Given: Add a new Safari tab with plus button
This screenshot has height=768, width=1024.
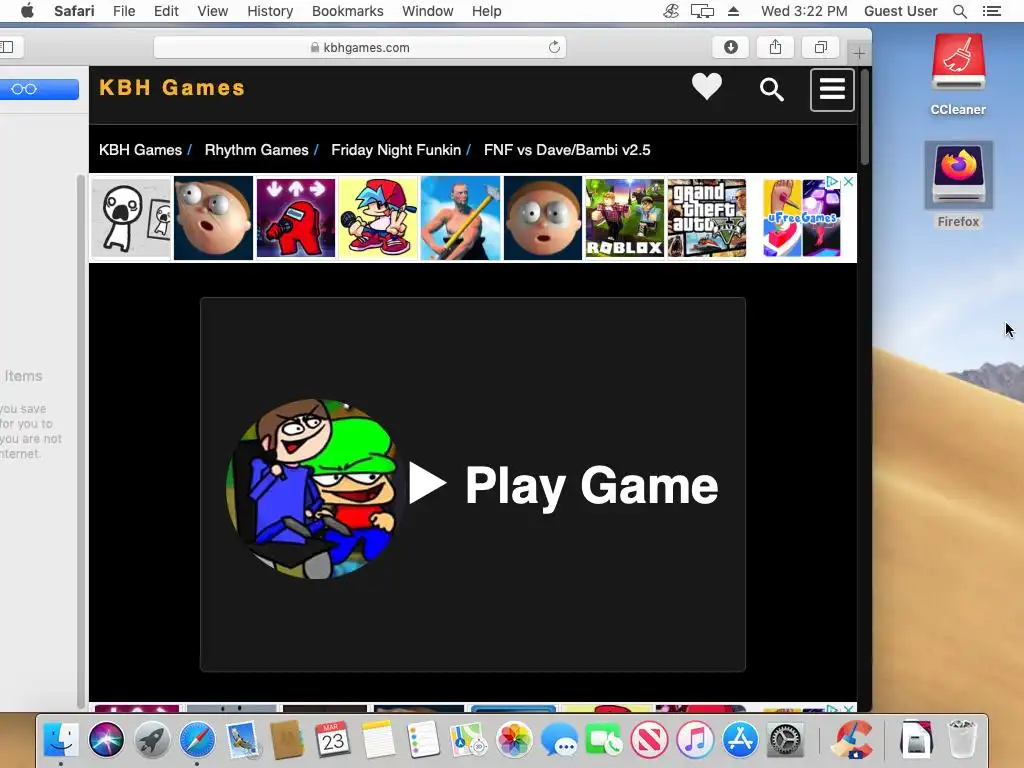Looking at the screenshot, I should (859, 53).
